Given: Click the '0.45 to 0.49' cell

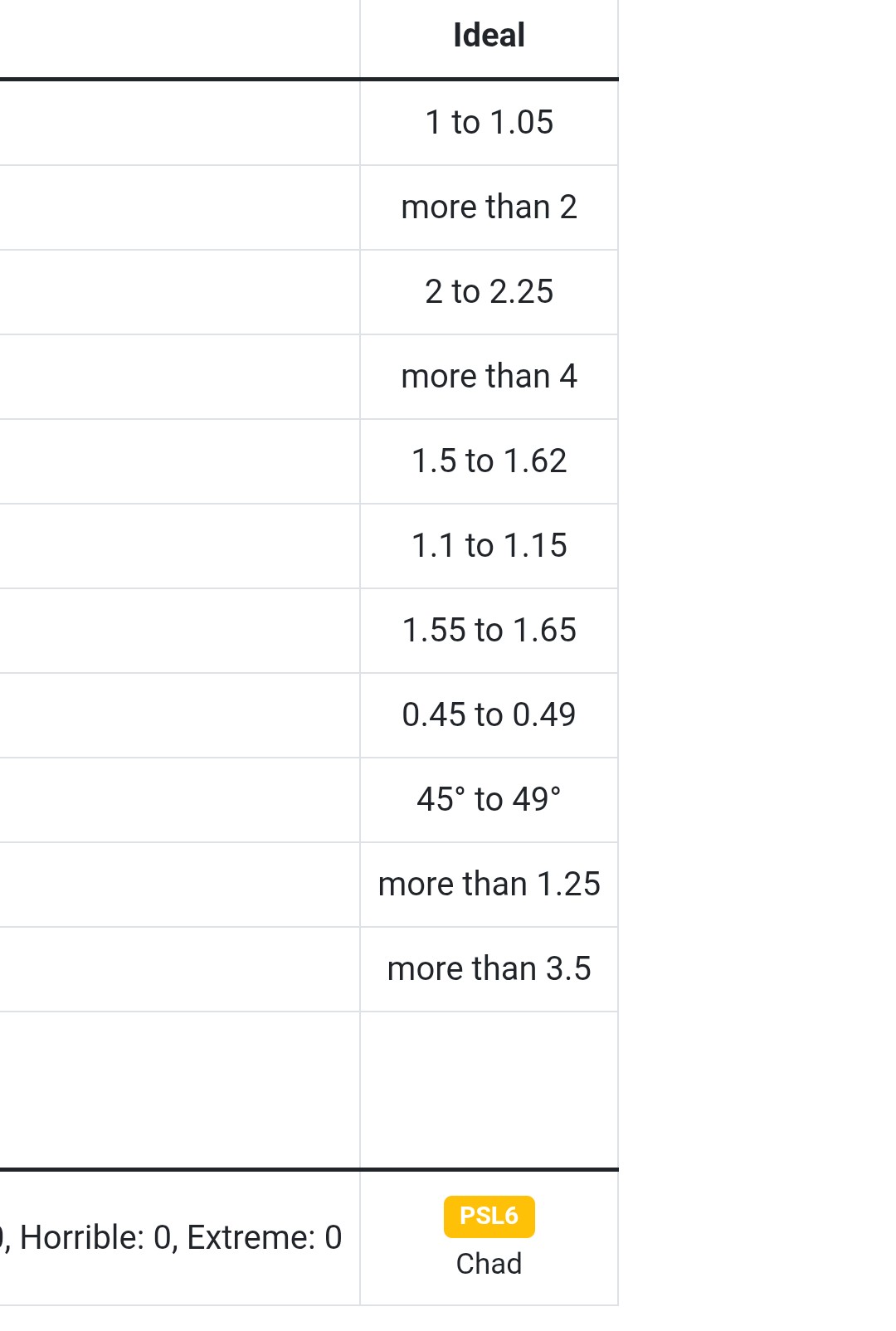Looking at the screenshot, I should [x=489, y=715].
